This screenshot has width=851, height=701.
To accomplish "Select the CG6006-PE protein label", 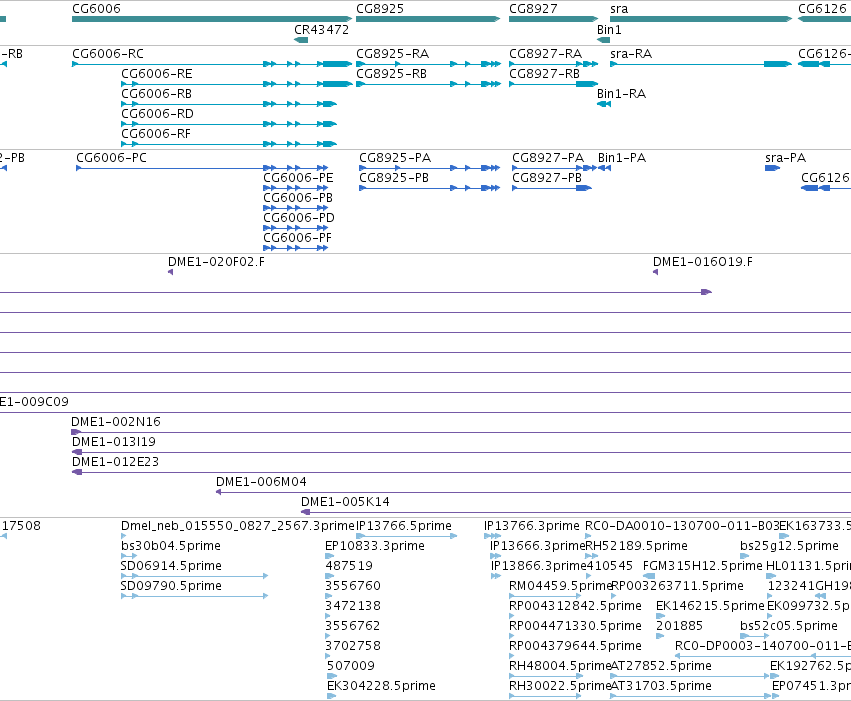I will 298,178.
